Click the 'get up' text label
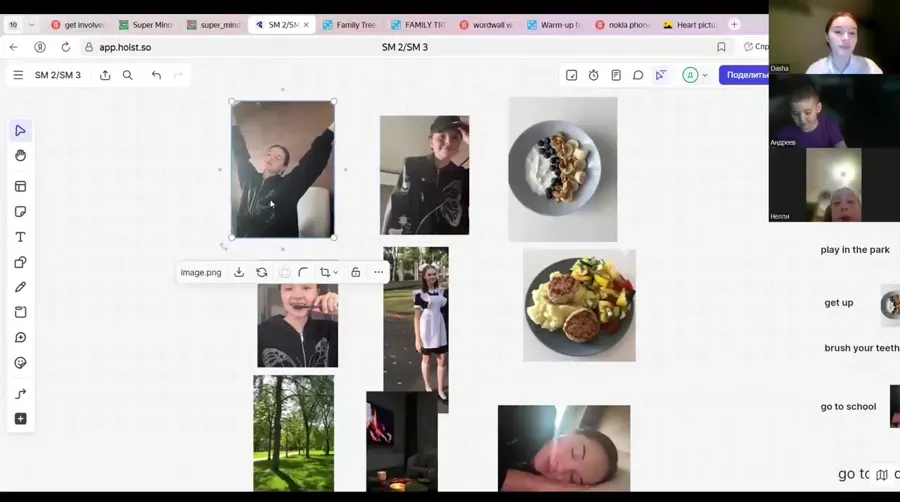 point(839,302)
